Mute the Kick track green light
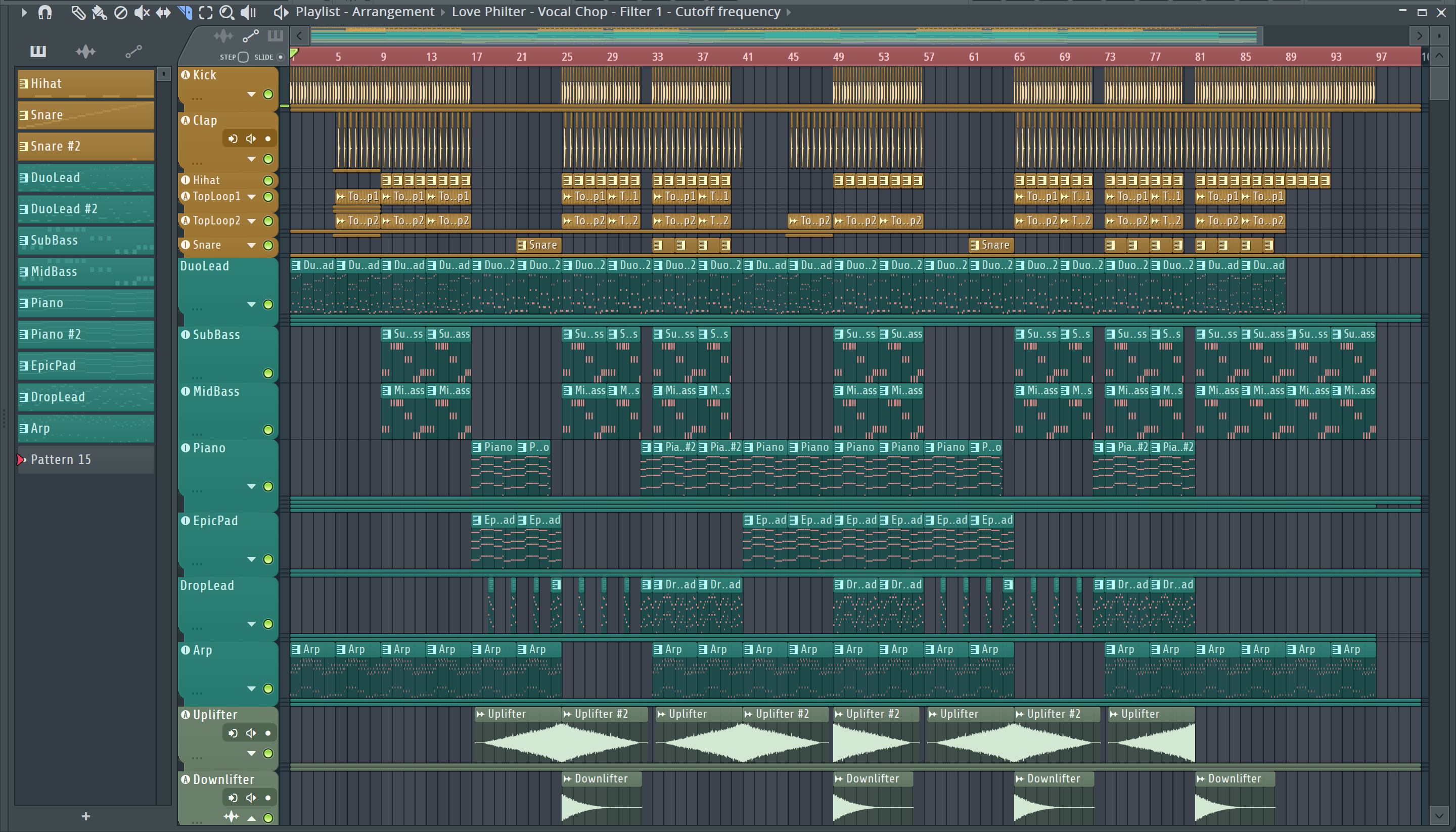1456x832 pixels. coord(268,95)
